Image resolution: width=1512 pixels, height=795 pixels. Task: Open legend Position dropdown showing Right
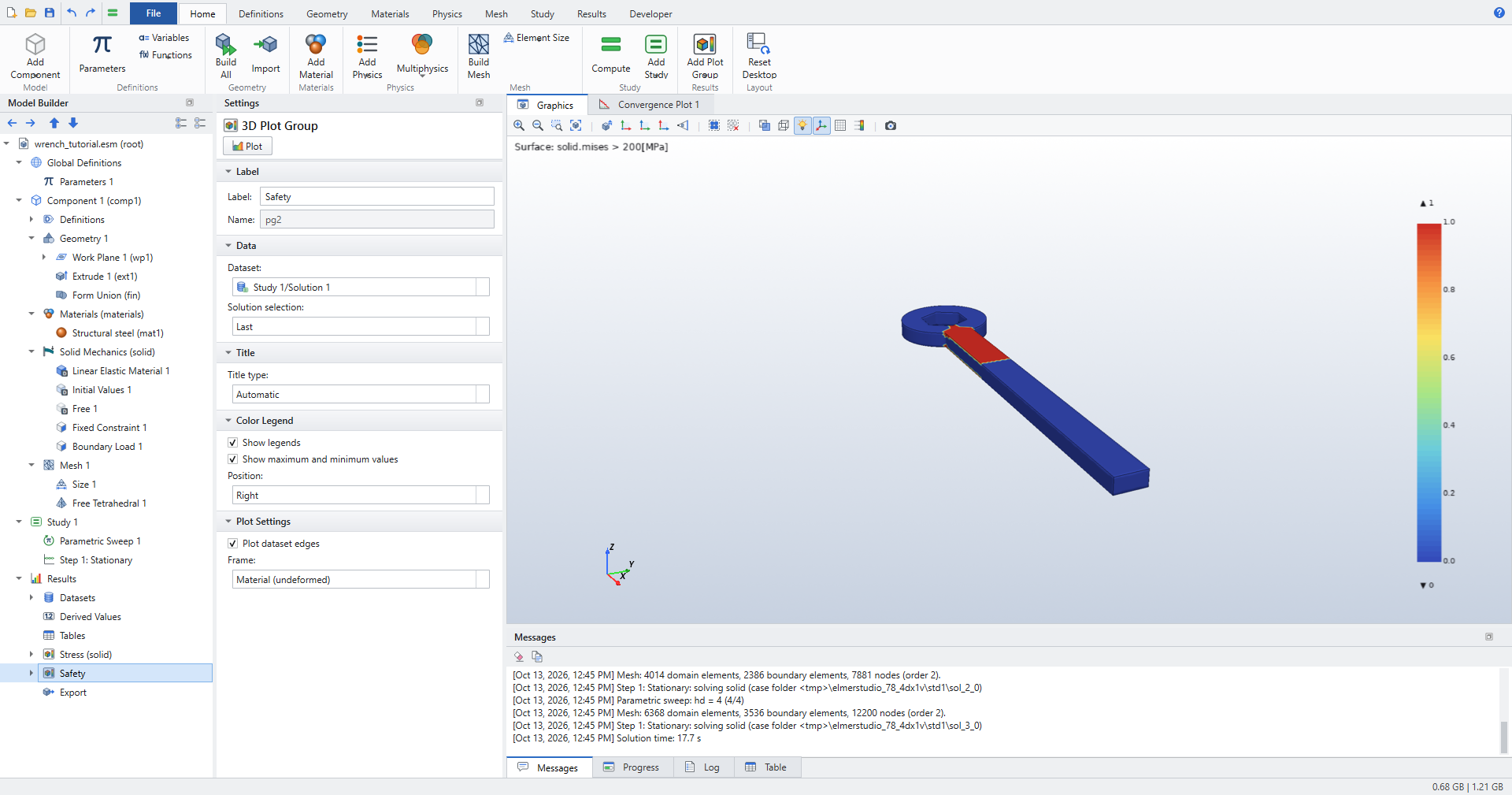coord(361,495)
